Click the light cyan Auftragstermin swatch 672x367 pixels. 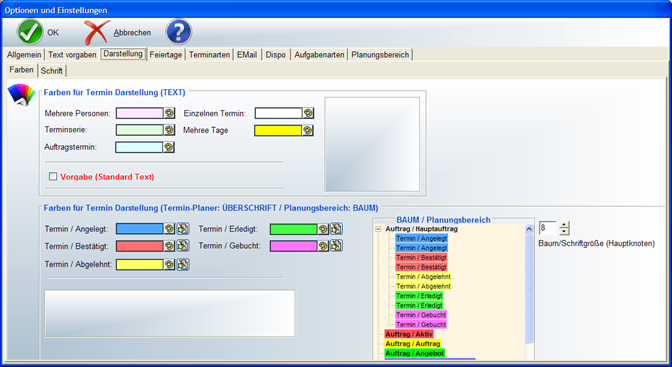coord(139,147)
